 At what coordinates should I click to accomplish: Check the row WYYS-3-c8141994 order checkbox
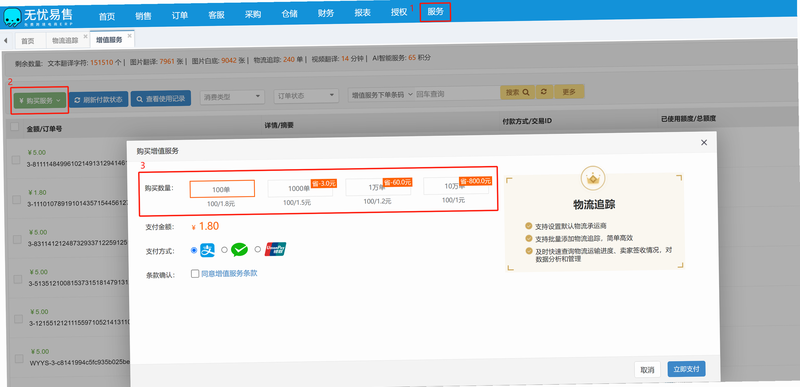click(x=19, y=358)
